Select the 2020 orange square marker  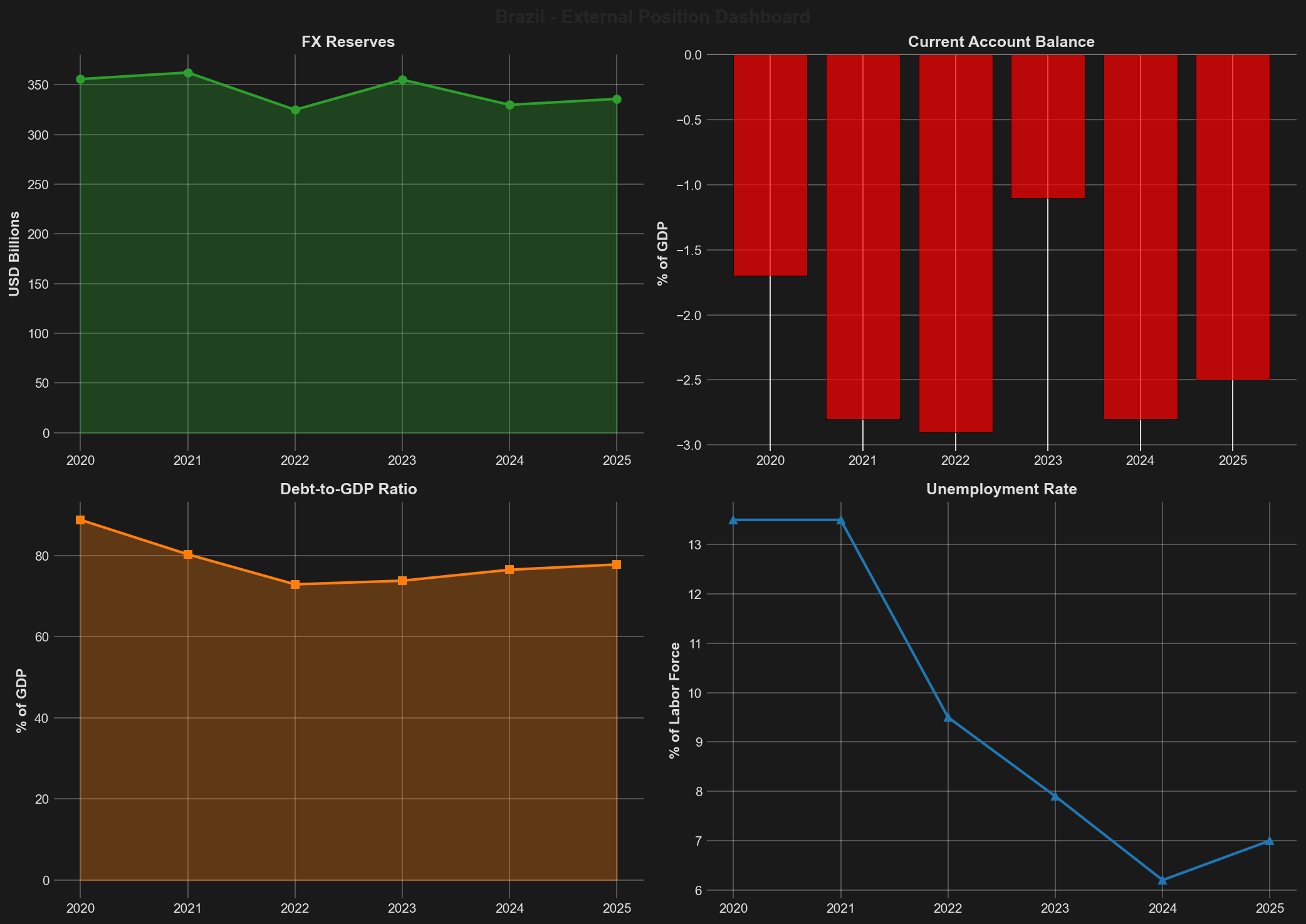pyautogui.click(x=80, y=520)
